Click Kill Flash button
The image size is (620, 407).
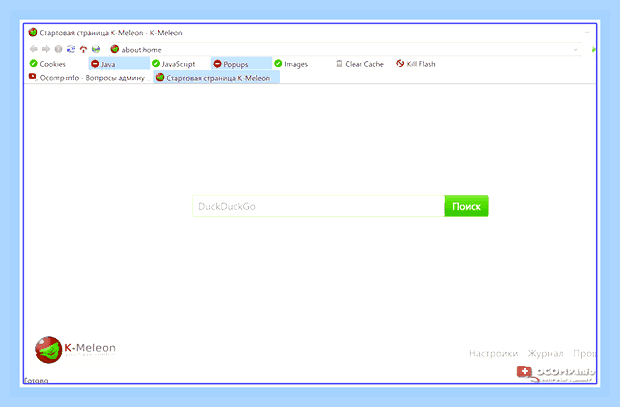click(x=416, y=64)
